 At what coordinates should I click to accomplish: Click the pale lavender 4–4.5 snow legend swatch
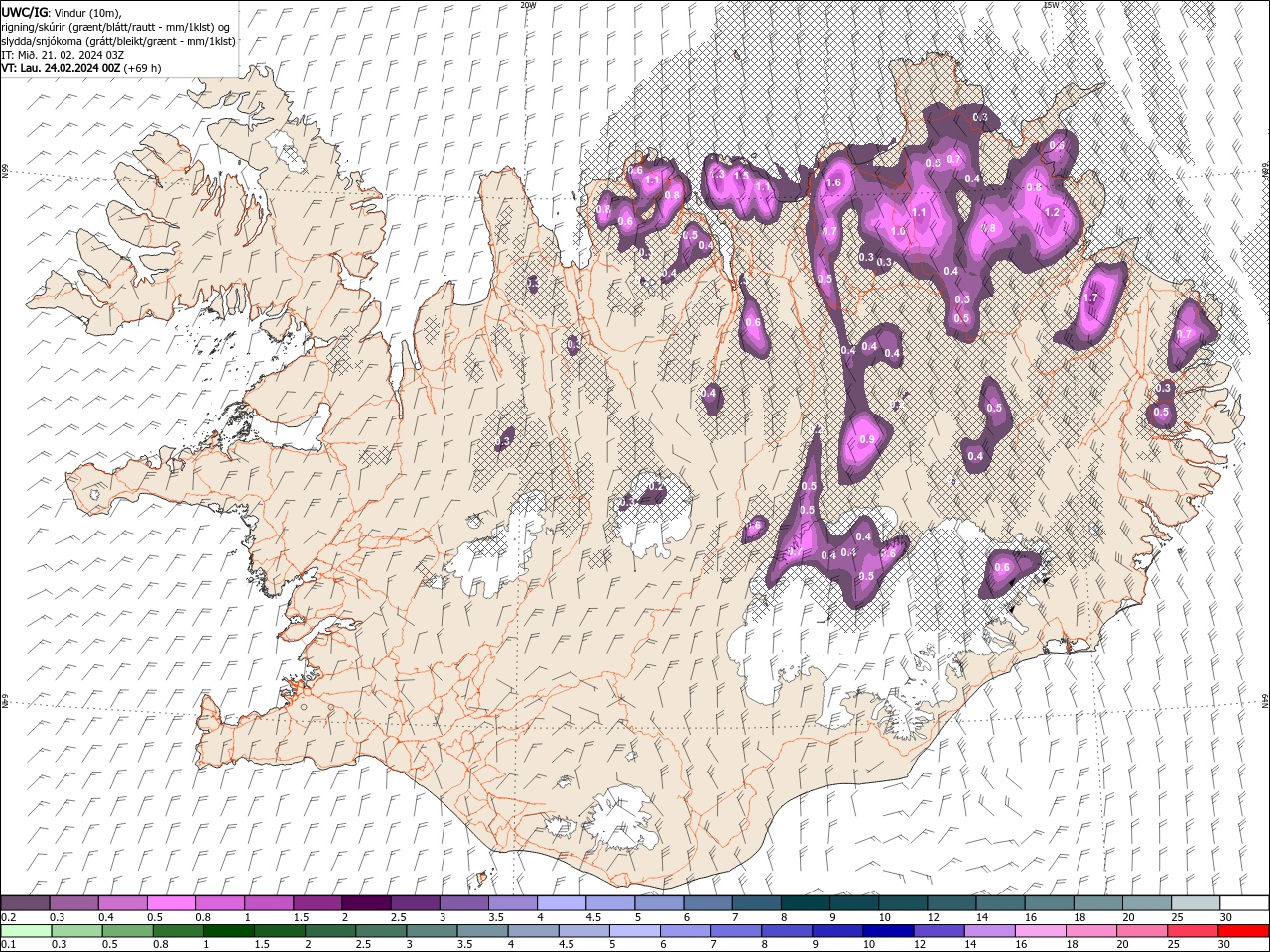tap(562, 903)
